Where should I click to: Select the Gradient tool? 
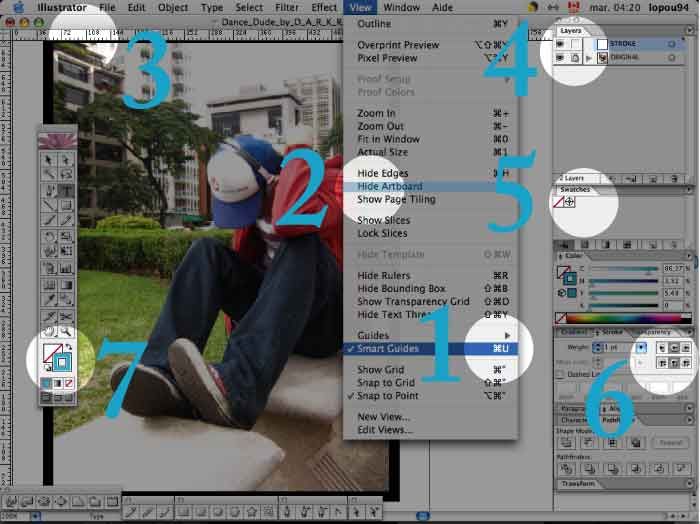66,285
